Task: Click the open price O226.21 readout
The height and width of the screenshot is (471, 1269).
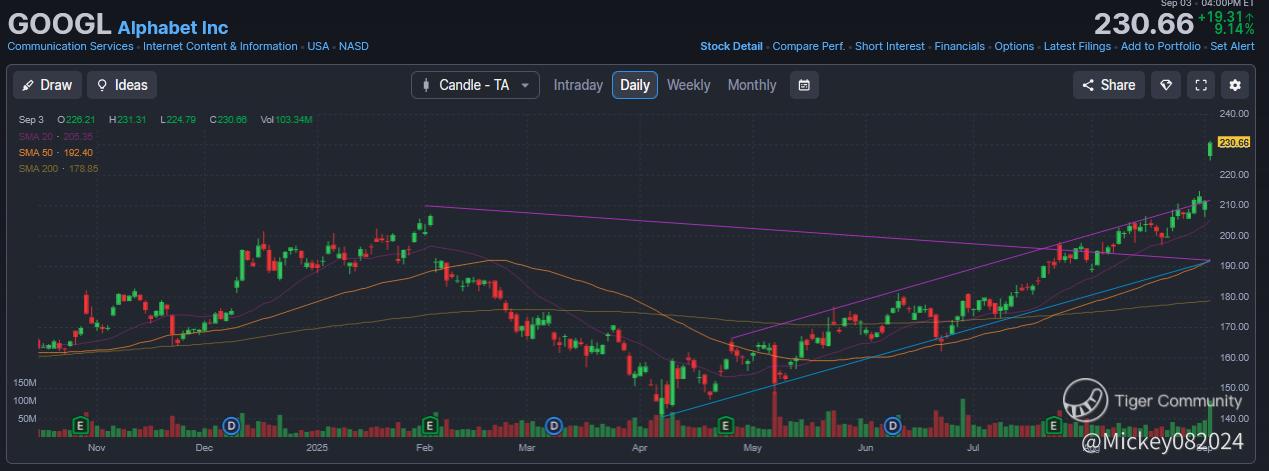Action: pos(75,120)
